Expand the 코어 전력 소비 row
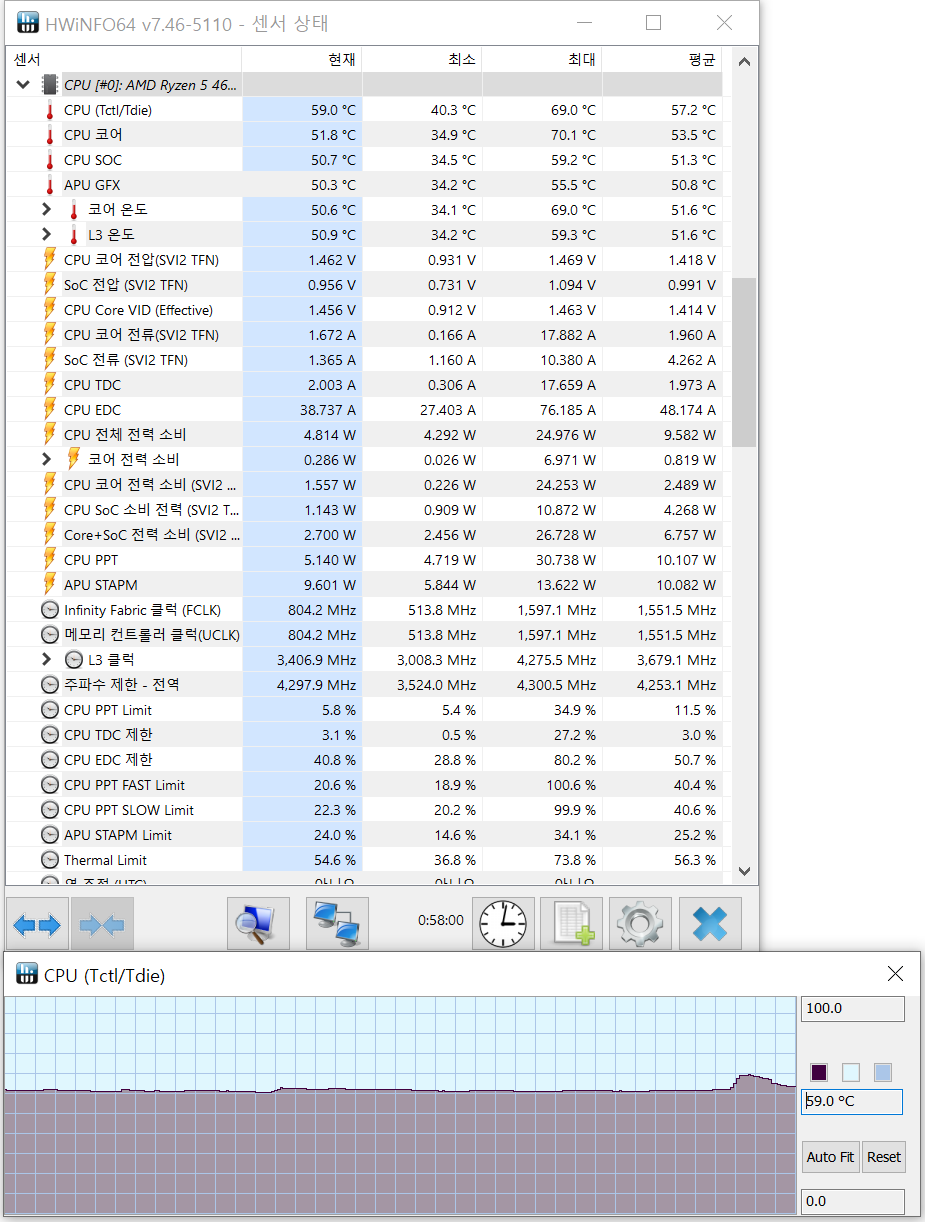 [x=46, y=460]
